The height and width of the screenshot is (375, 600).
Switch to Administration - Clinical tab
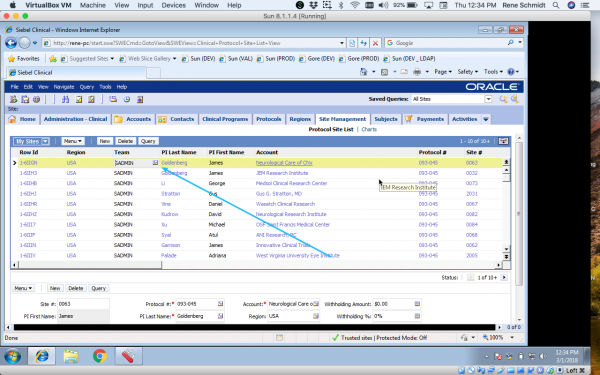(x=75, y=119)
